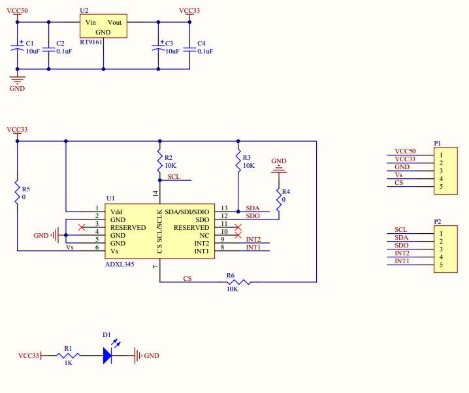Select resistor R6 10K on the CS line

point(238,282)
